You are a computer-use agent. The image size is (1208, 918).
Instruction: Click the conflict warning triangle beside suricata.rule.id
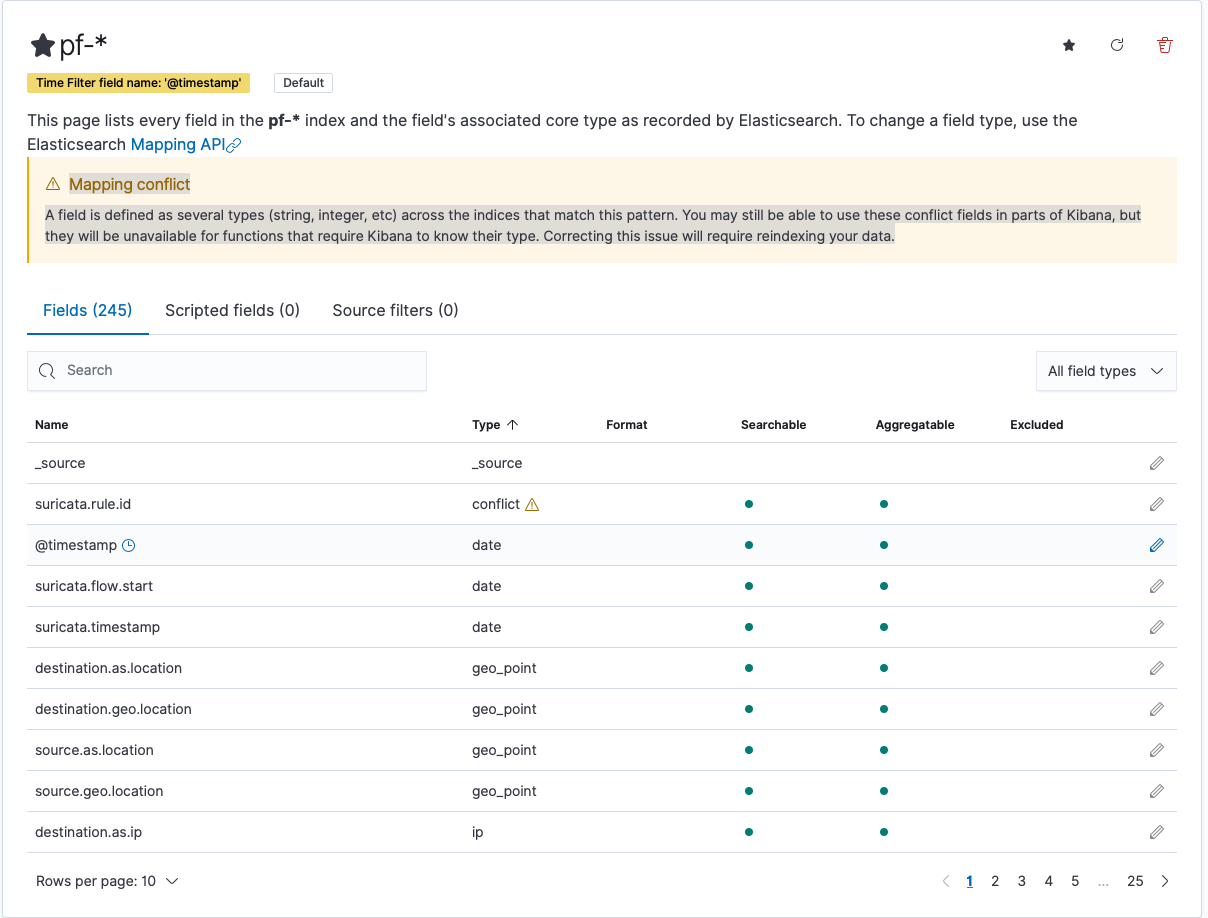point(533,505)
